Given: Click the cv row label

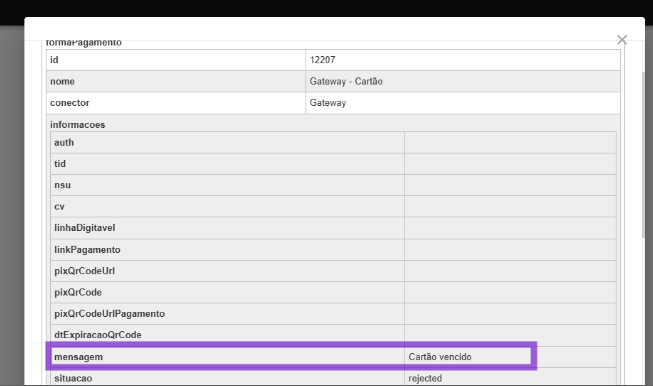Looking at the screenshot, I should click(x=60, y=207).
